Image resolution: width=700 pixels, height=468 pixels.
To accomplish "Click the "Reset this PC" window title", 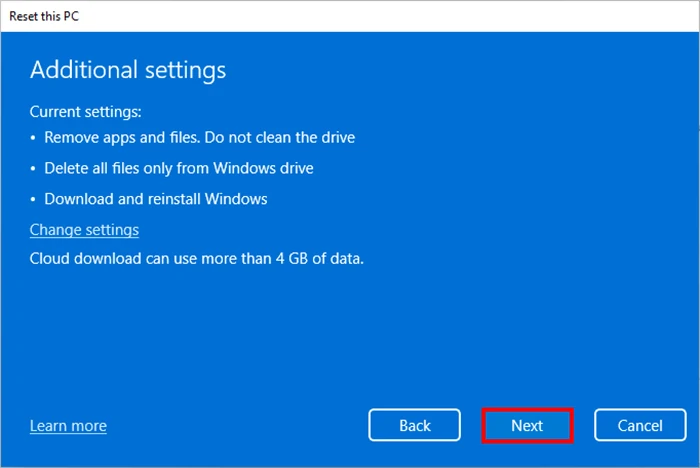I will click(44, 12).
